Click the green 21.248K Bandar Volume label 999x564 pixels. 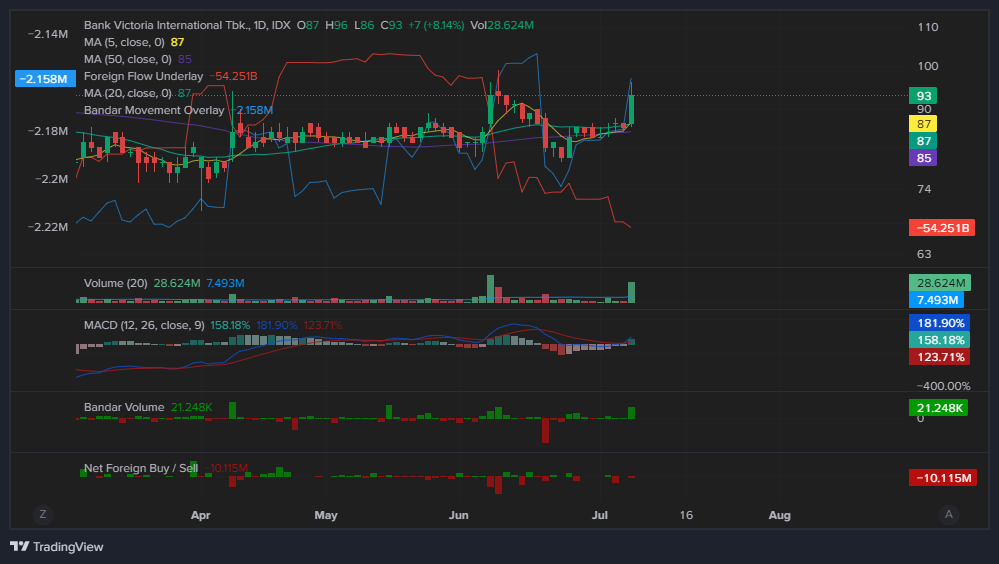point(938,408)
